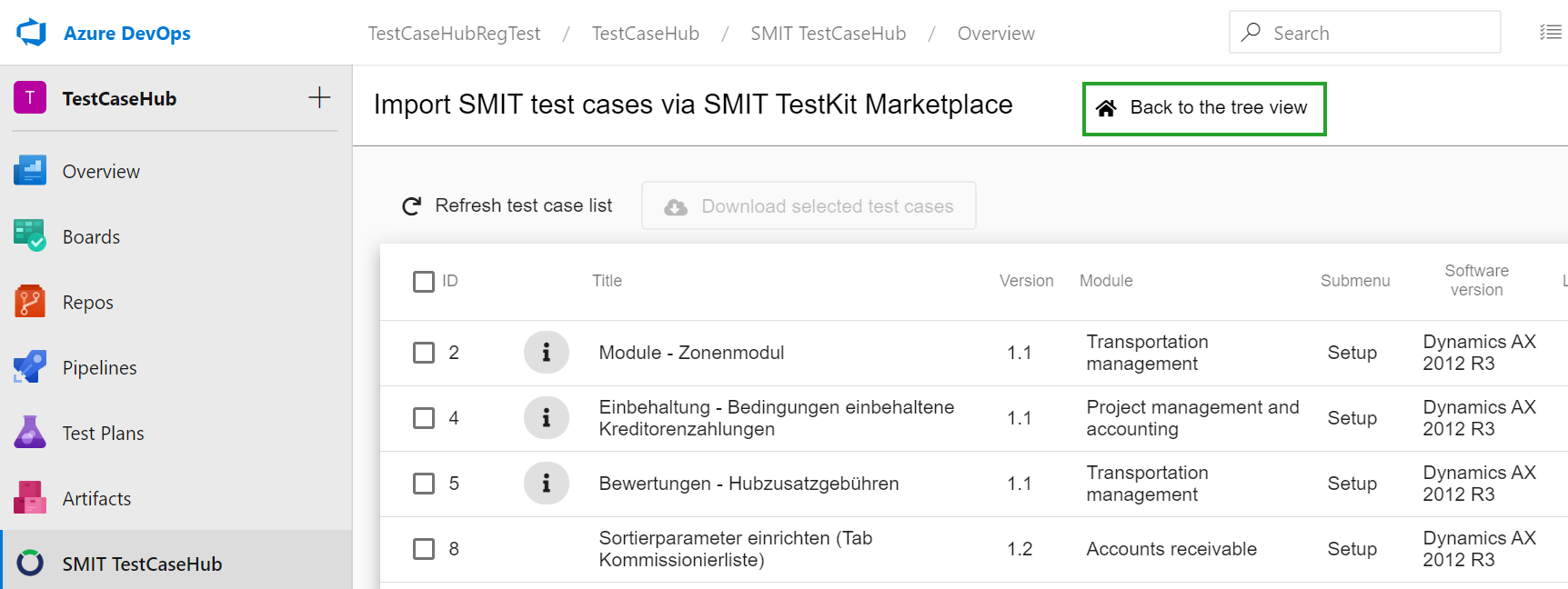
Task: Open Repos from the sidebar icon
Action: [x=30, y=302]
